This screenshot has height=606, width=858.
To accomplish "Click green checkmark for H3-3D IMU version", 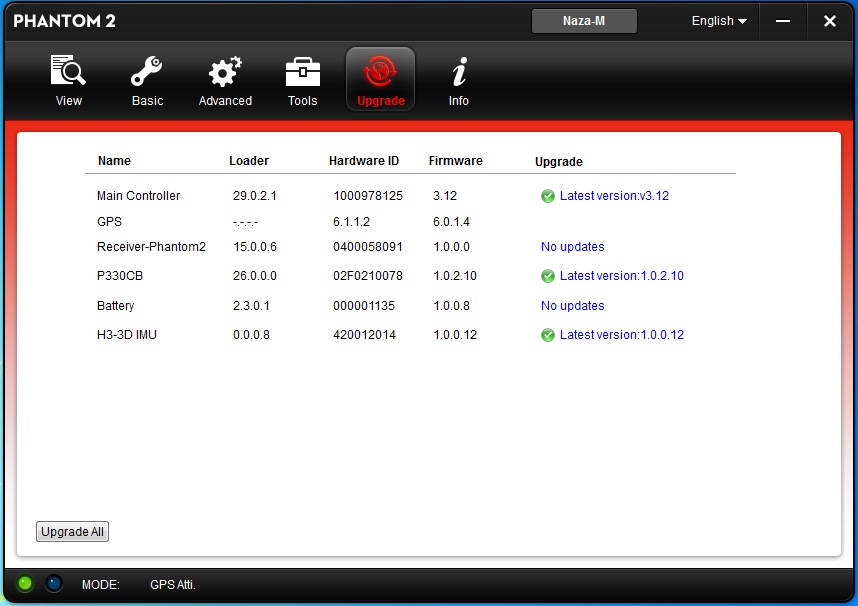I will (x=548, y=335).
